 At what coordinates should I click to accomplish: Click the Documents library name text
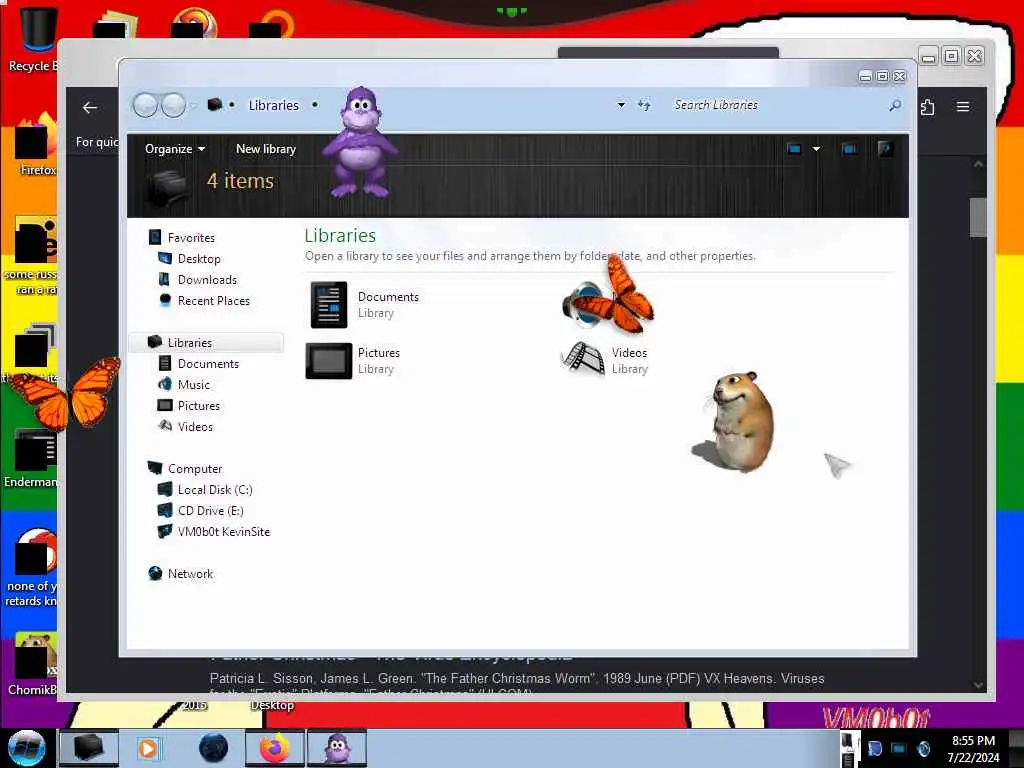click(389, 296)
